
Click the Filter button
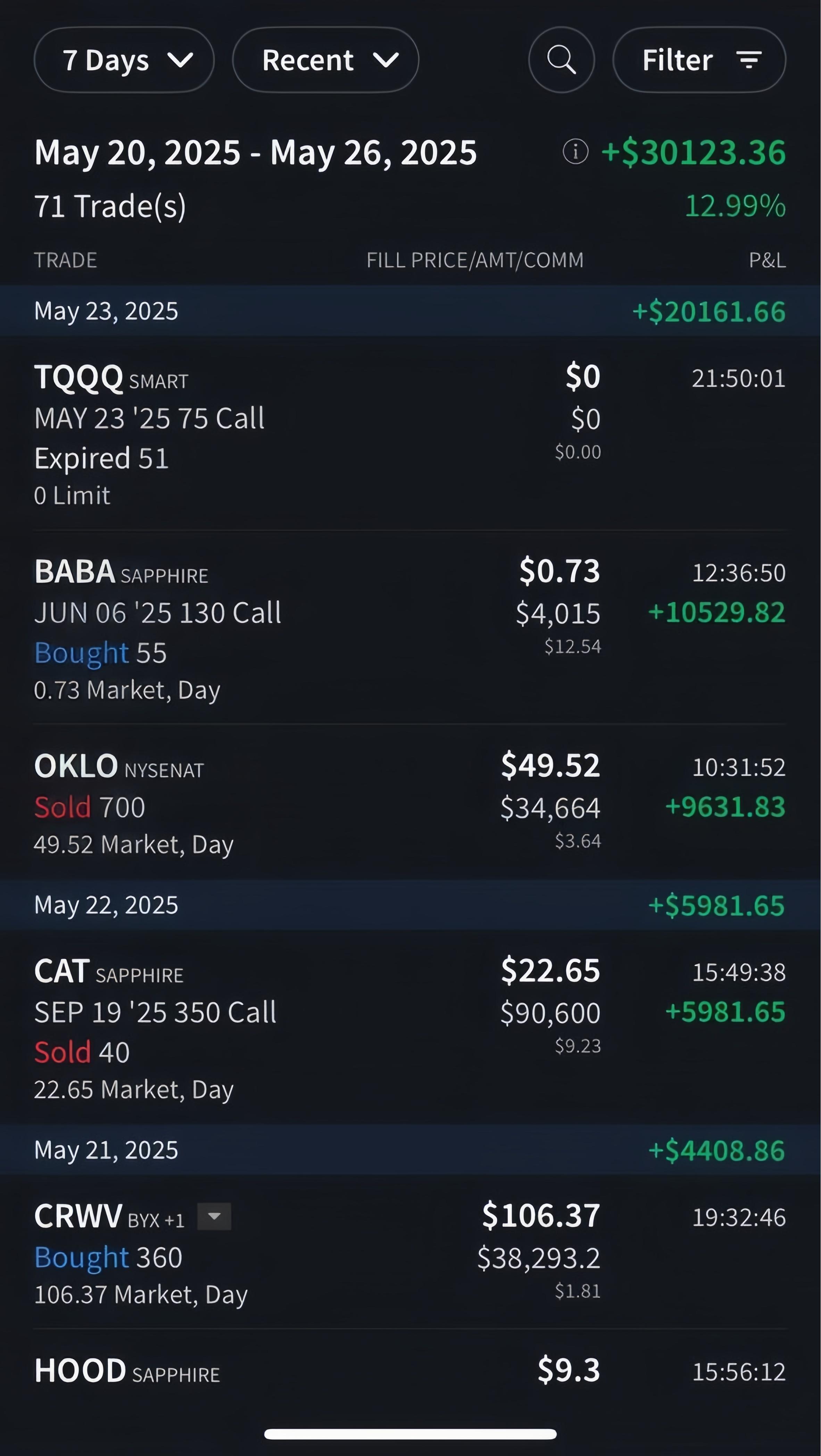click(x=699, y=60)
